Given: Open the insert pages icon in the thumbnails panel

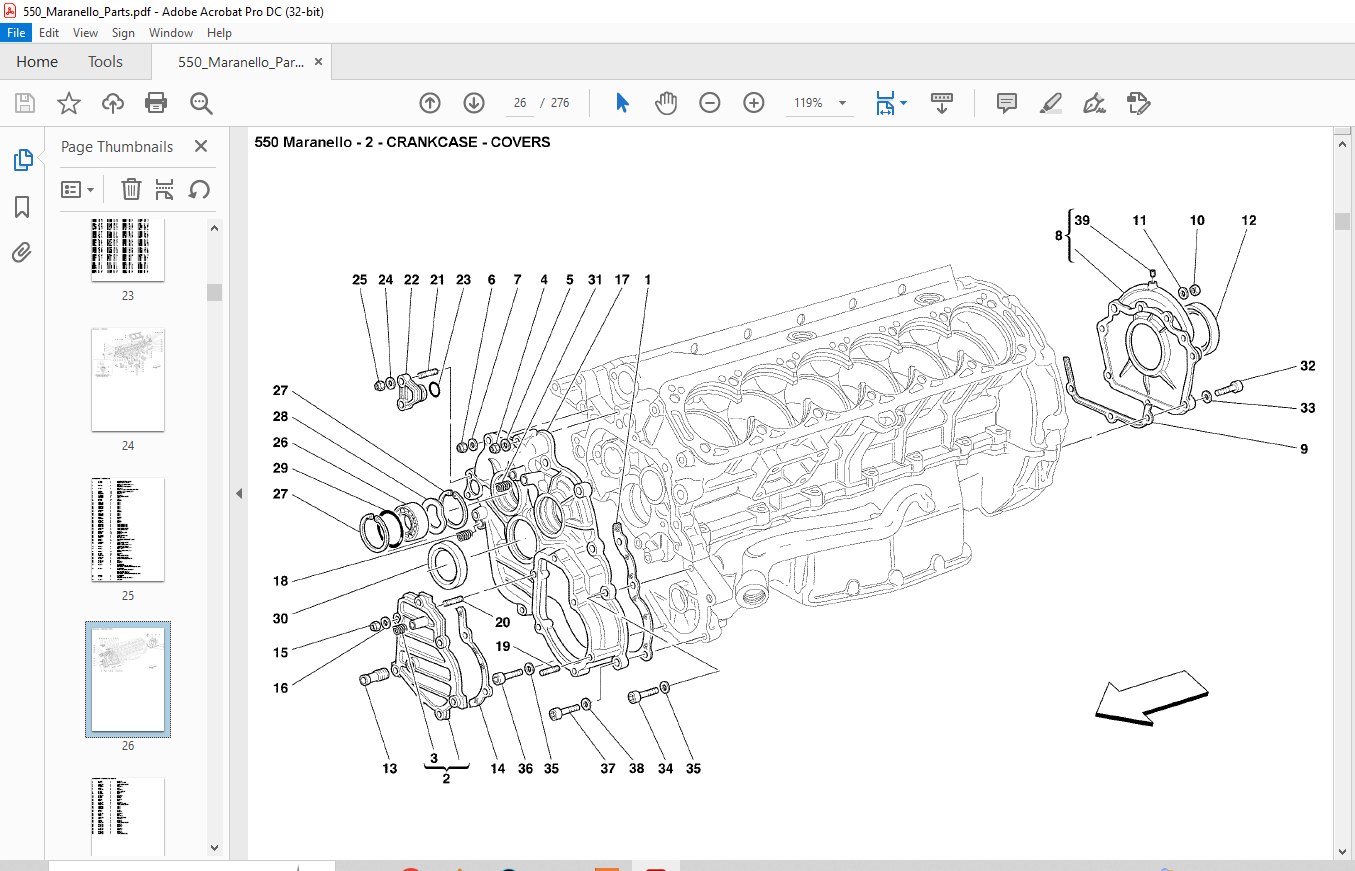Looking at the screenshot, I should point(165,189).
